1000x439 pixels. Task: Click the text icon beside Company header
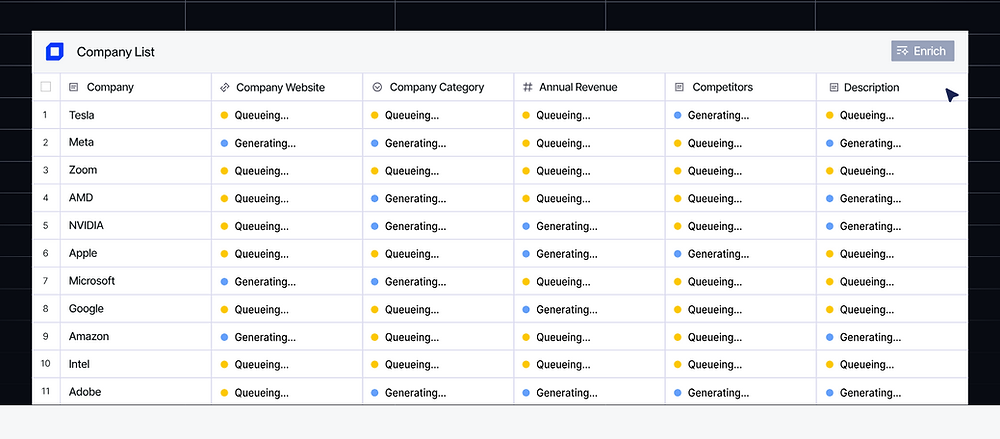click(x=73, y=87)
